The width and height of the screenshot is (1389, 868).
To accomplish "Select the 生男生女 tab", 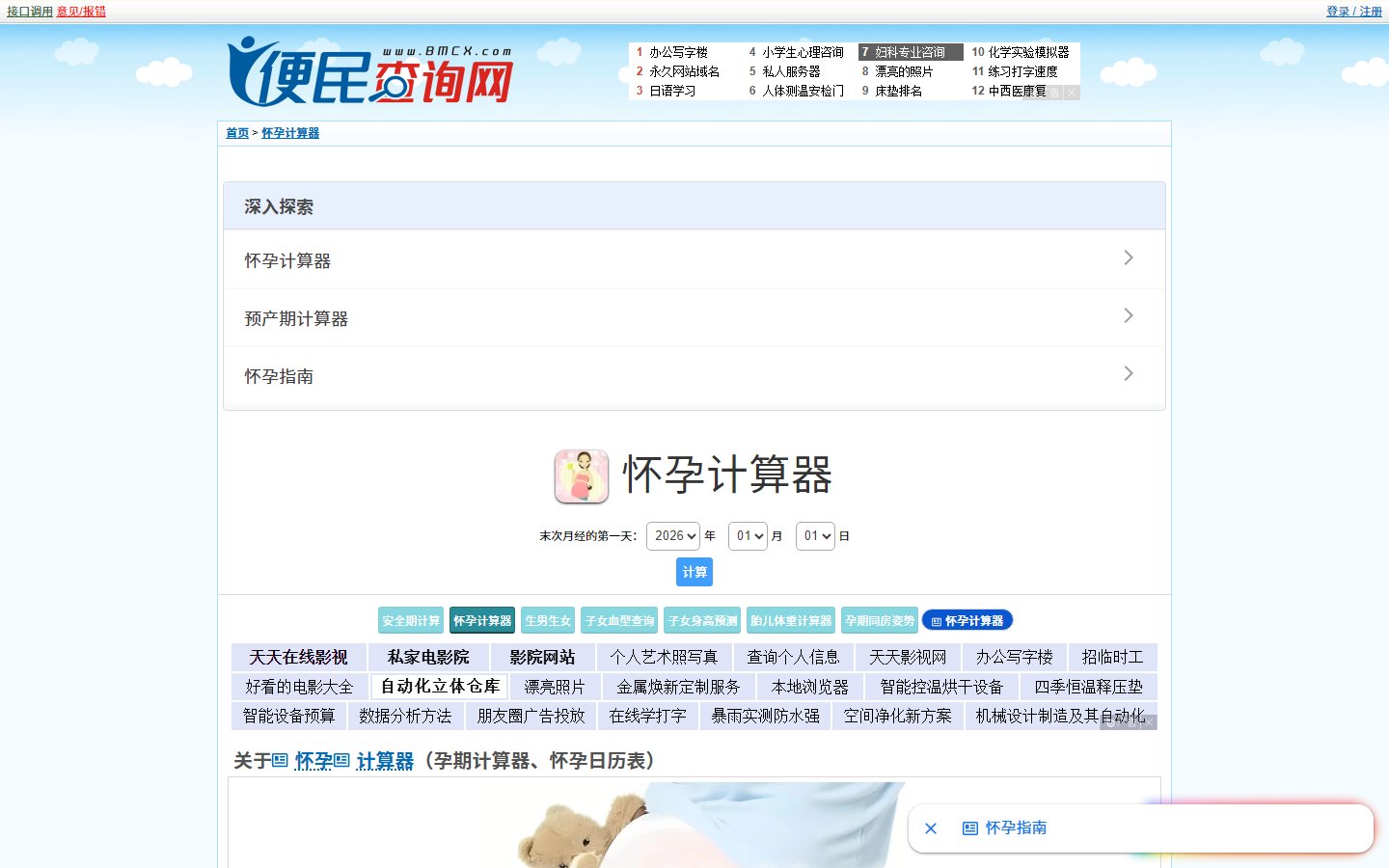I will (x=548, y=621).
